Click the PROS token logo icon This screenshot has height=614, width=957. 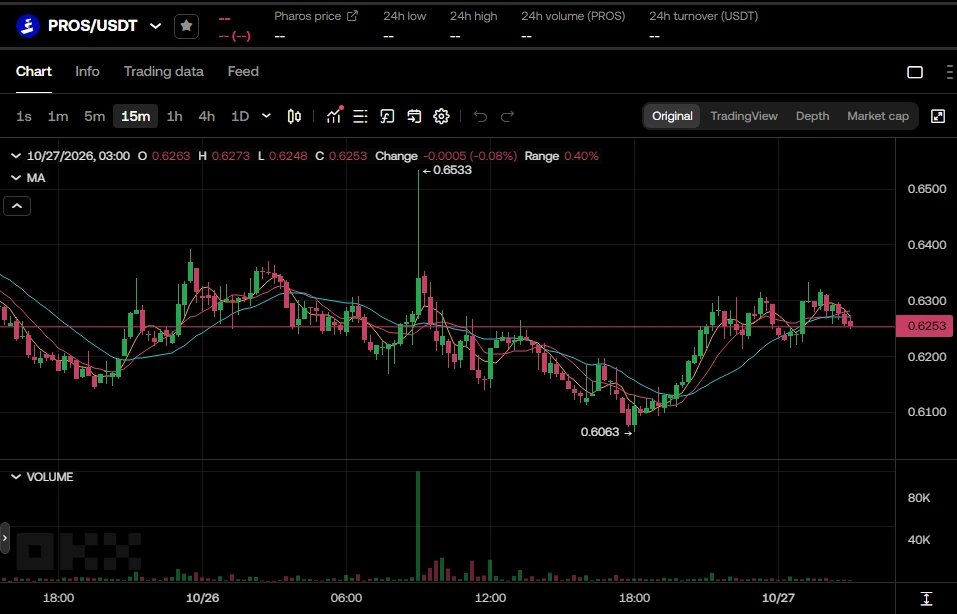[x=27, y=26]
